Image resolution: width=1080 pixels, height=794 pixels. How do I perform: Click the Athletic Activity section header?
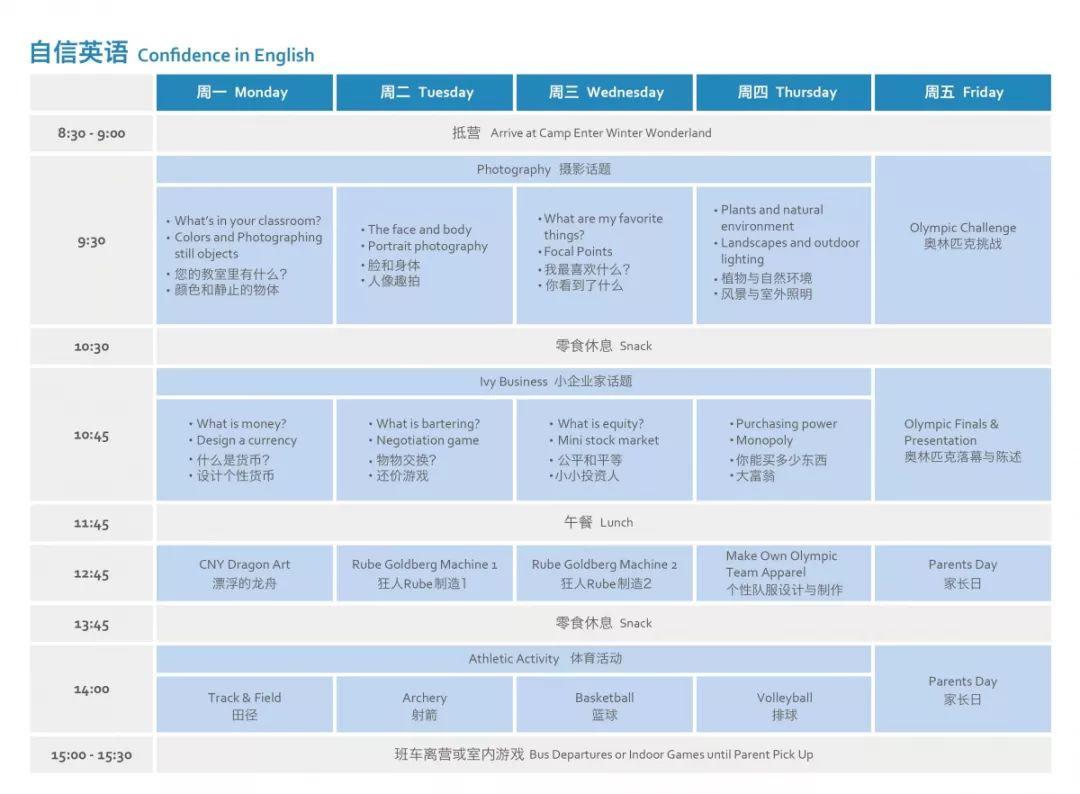click(x=514, y=659)
